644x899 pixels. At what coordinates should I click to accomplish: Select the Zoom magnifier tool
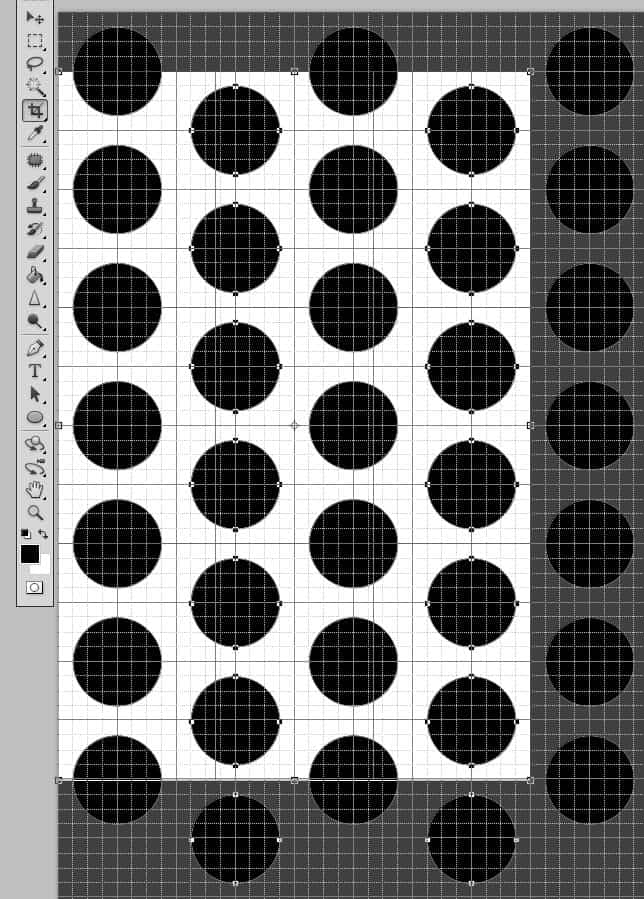[34, 513]
